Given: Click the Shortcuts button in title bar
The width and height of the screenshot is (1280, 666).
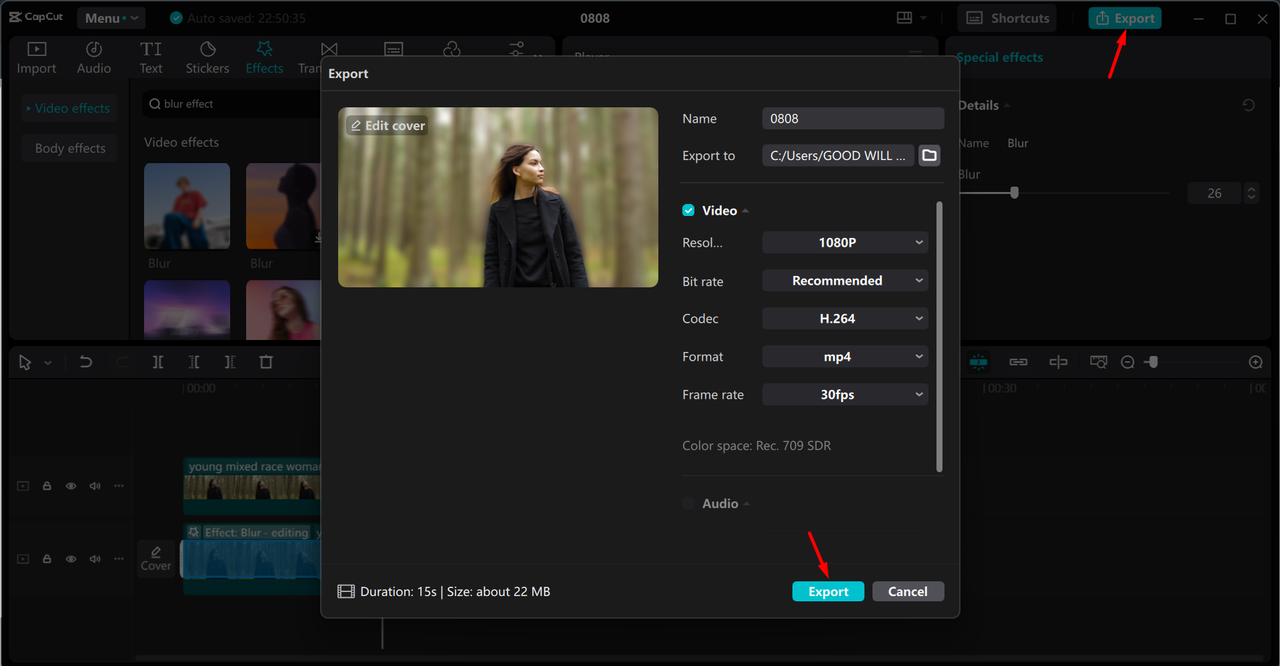Looking at the screenshot, I should (x=1007, y=18).
